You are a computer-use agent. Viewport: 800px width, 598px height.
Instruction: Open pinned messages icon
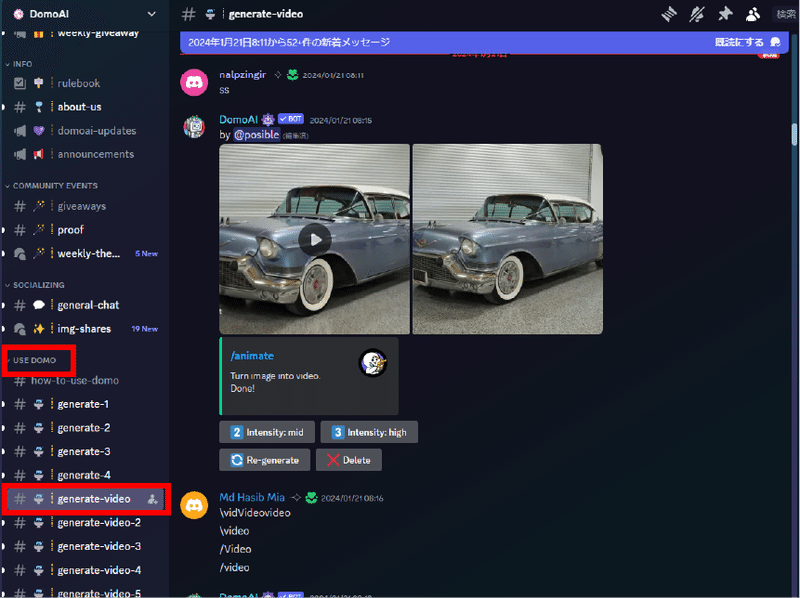tap(725, 14)
